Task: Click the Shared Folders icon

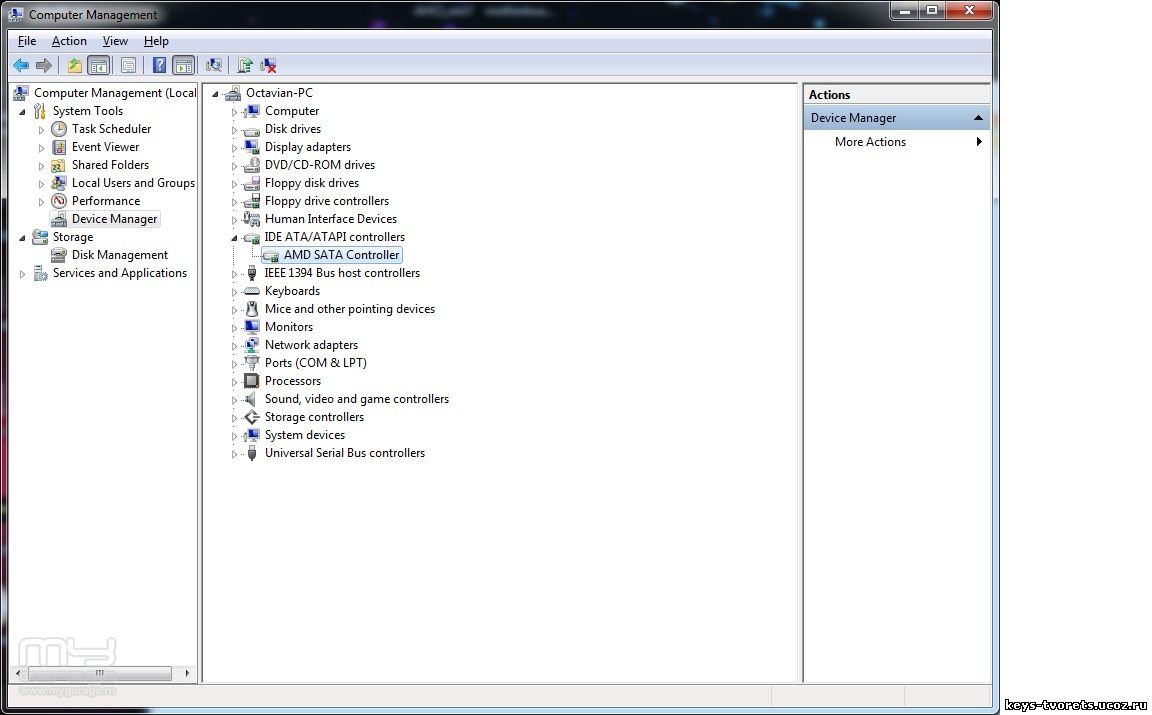Action: point(59,165)
